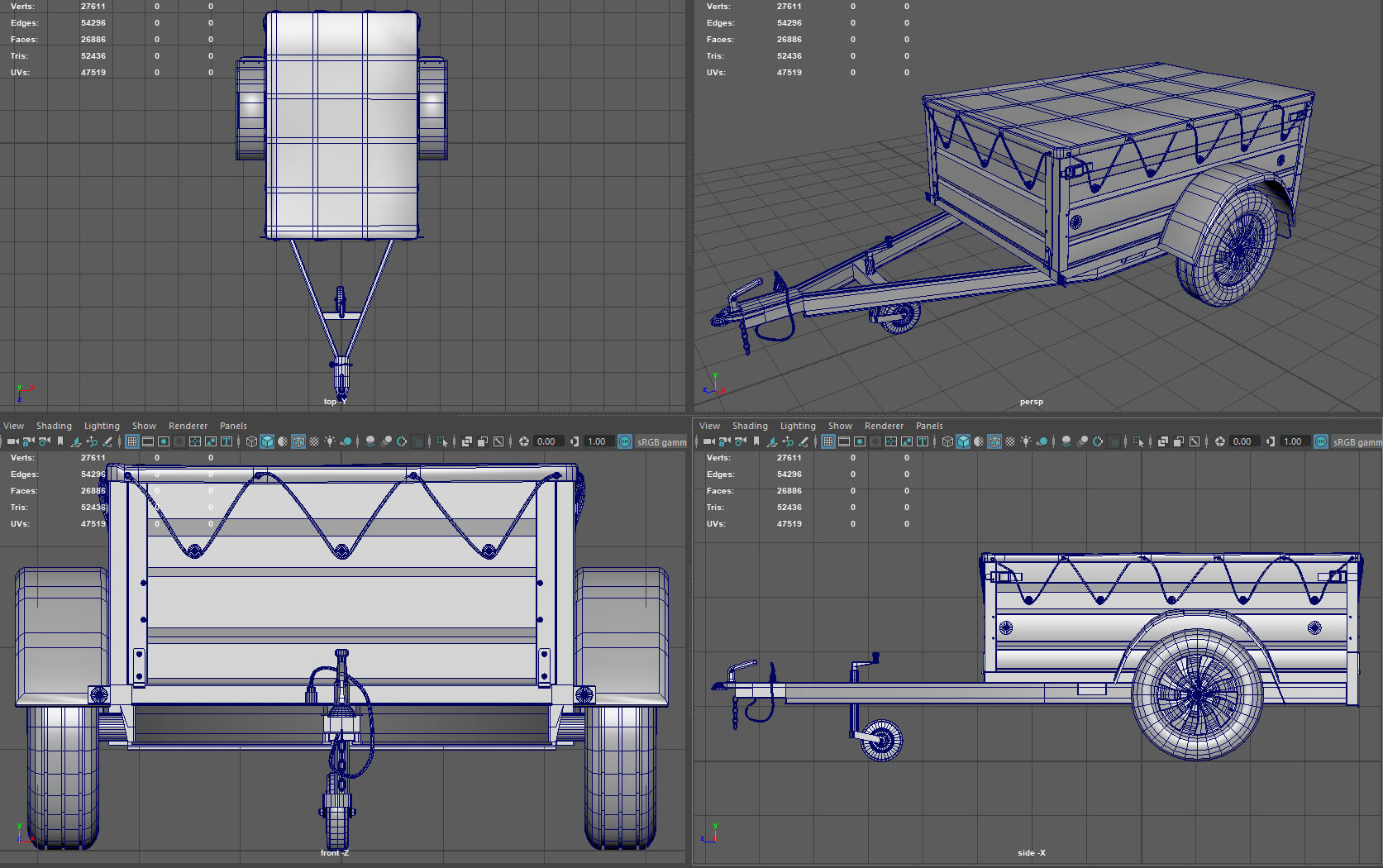Screen dimensions: 1383x868
Task: Click the Bookmarks icon in front view toolbar
Action: click(x=60, y=441)
